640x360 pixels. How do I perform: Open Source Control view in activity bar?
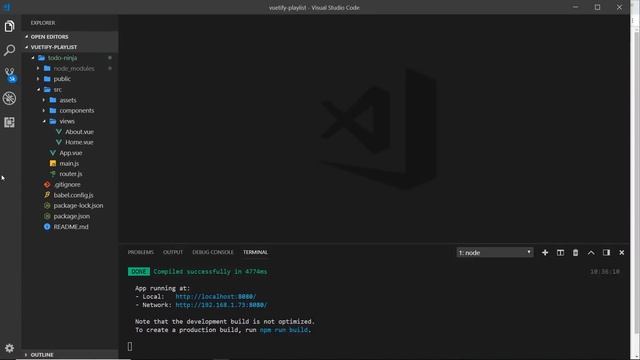[x=10, y=75]
